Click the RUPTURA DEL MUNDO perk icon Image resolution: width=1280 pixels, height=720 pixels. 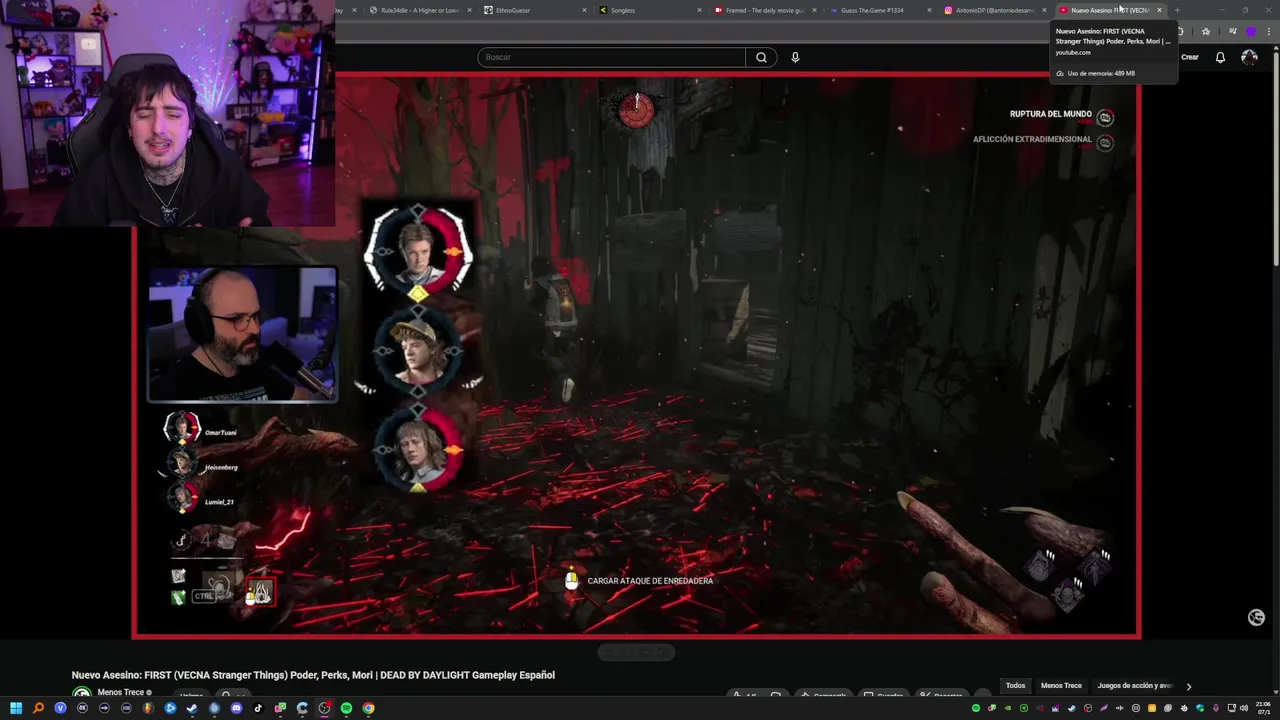coord(1105,117)
